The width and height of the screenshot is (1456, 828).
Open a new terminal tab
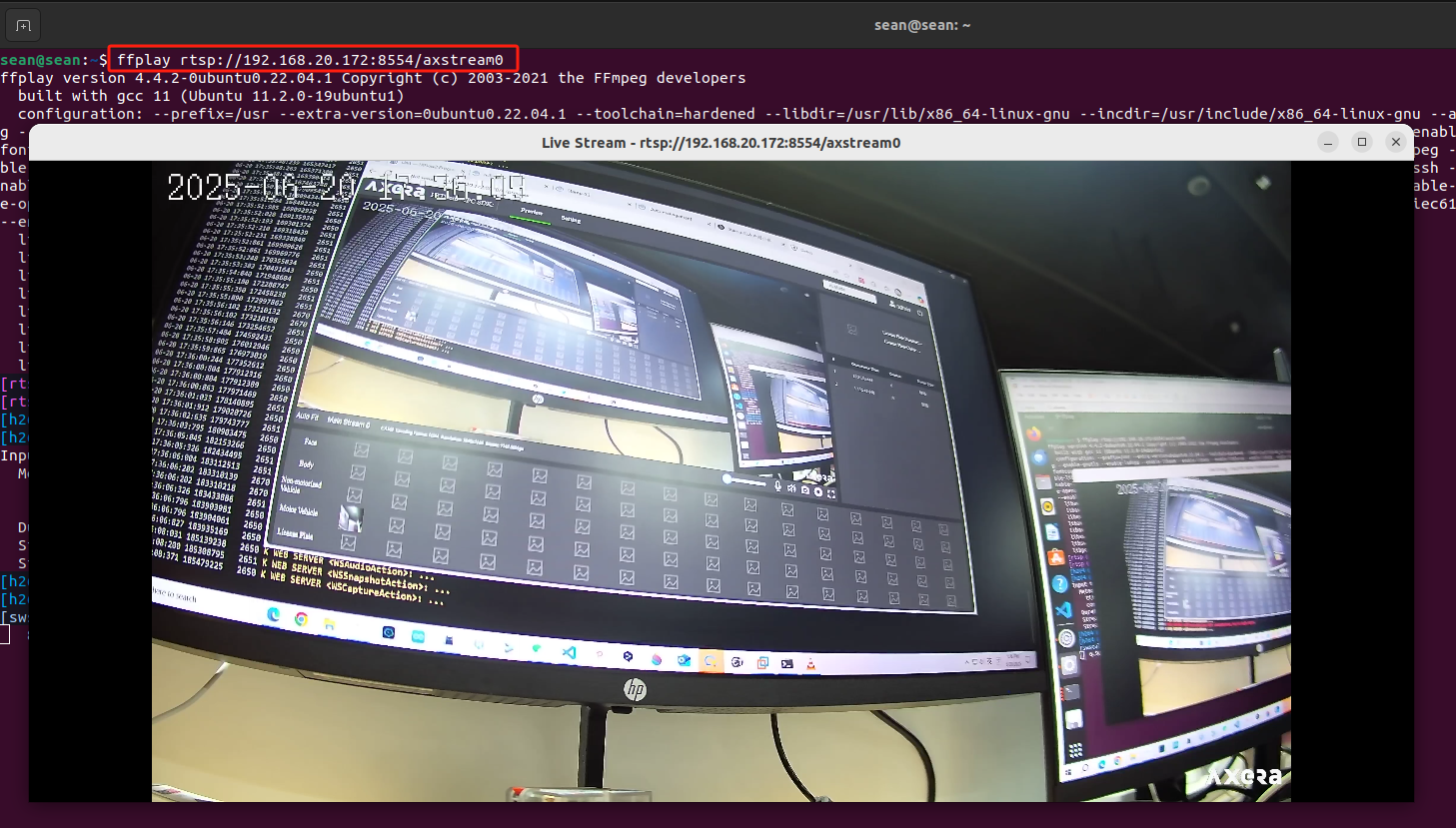point(23,25)
